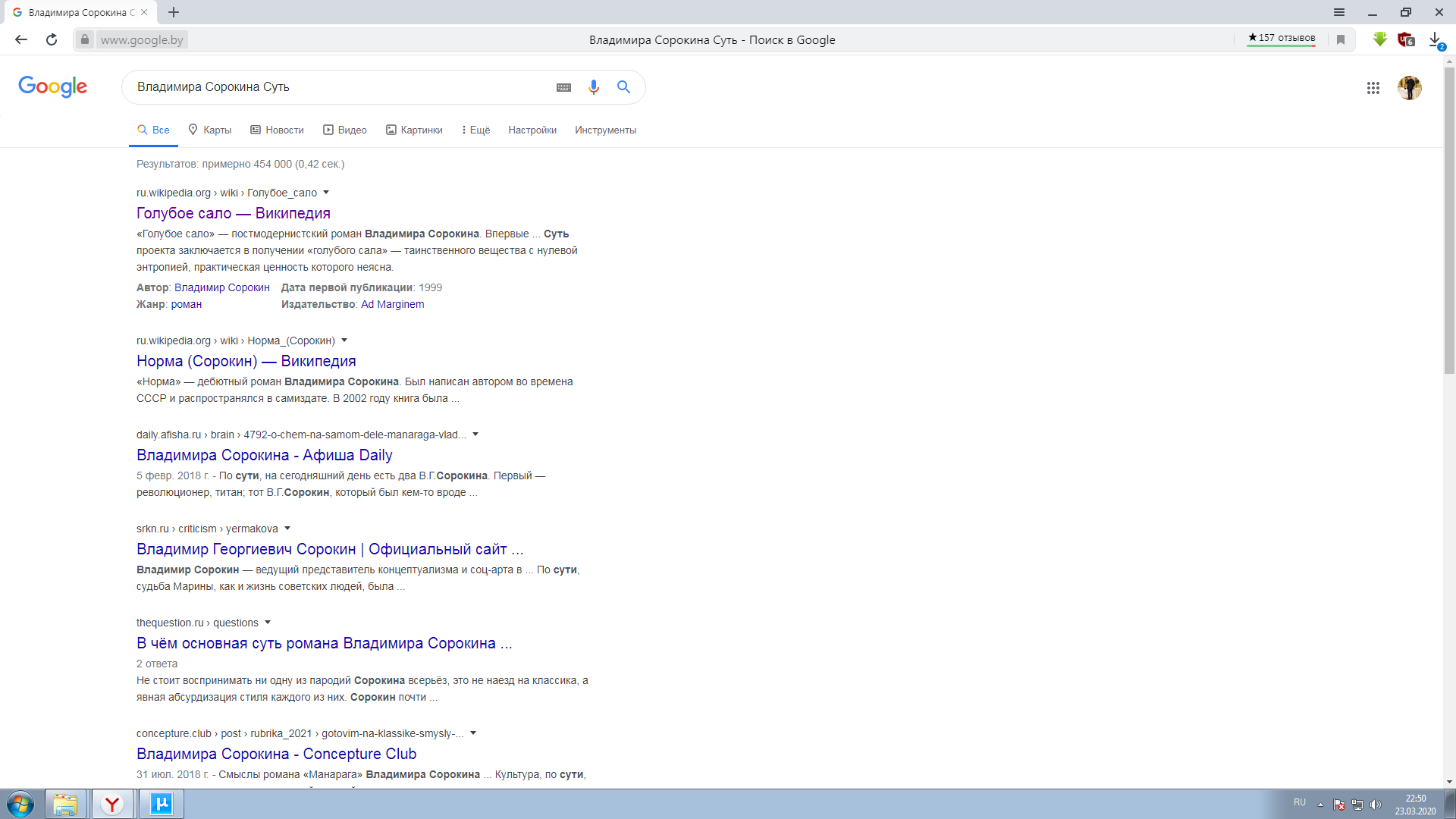The image size is (1456, 819).
Task: Open a new browser tab
Action: pos(174,12)
